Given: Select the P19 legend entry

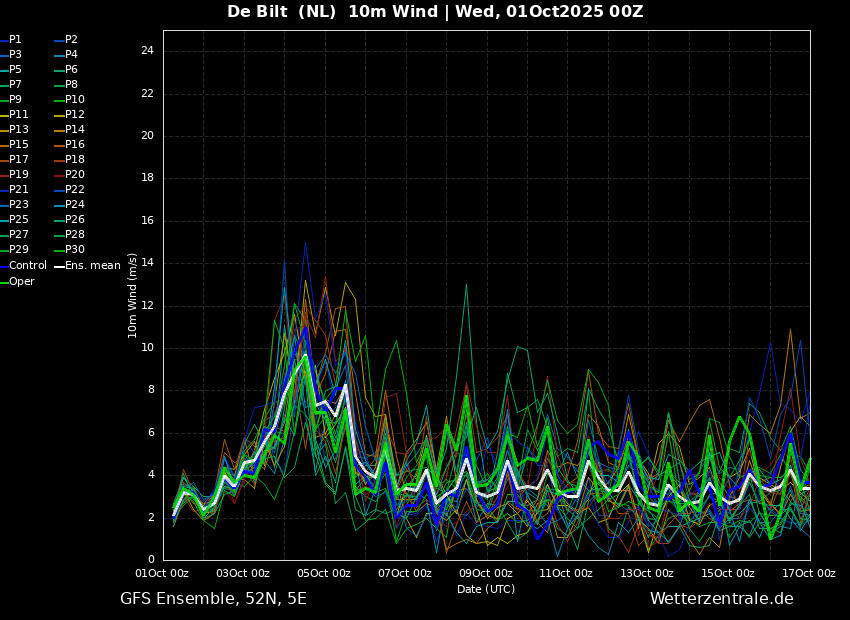Looking at the screenshot, I should pos(15,175).
